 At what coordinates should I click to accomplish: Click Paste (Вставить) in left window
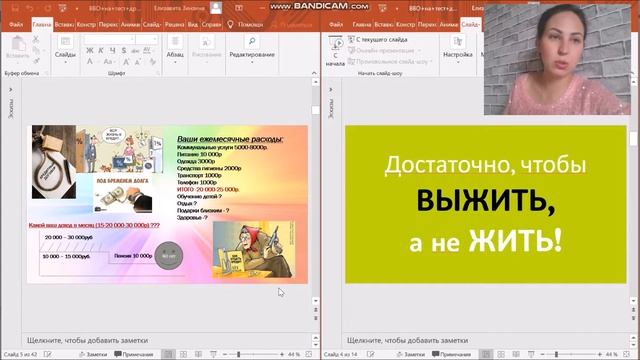[x=18, y=48]
